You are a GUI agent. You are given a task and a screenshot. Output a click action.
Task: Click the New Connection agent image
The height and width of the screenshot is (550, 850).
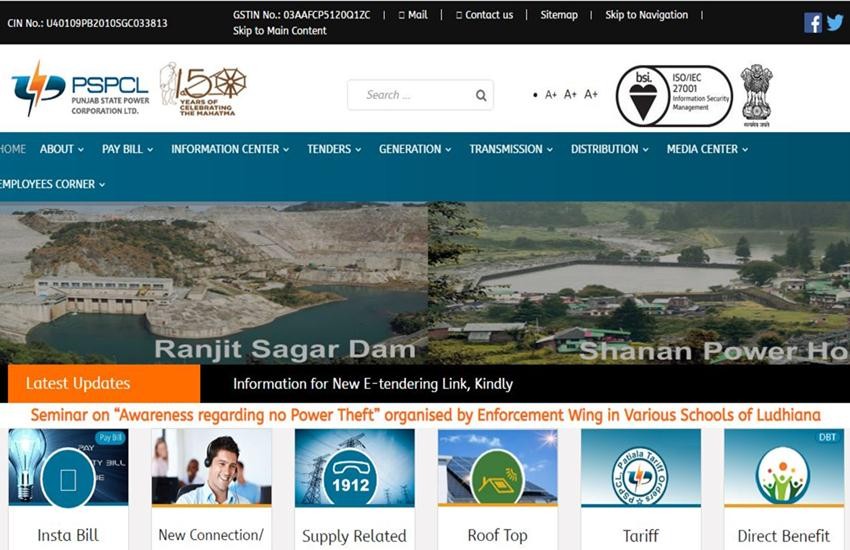click(211, 468)
